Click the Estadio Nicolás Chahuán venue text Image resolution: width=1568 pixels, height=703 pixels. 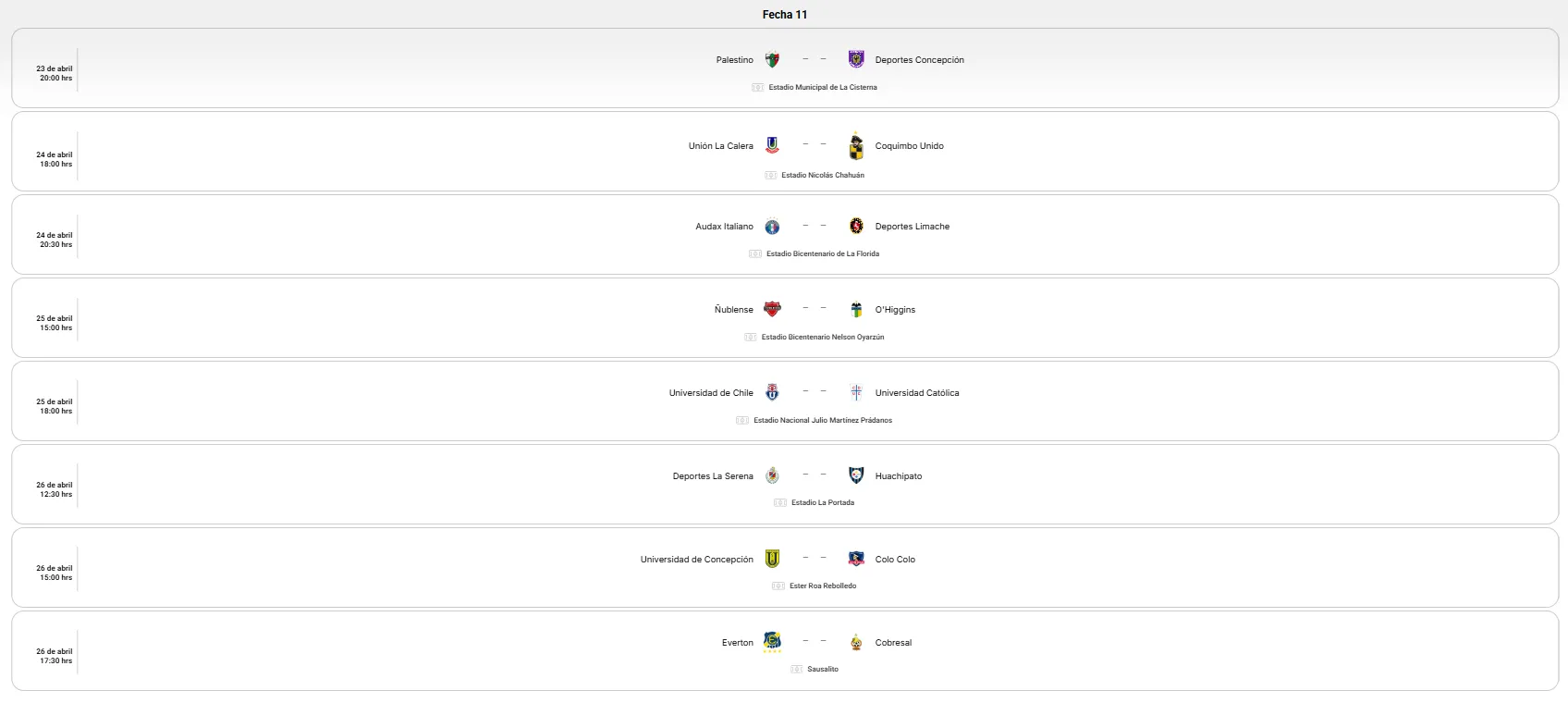coord(822,175)
